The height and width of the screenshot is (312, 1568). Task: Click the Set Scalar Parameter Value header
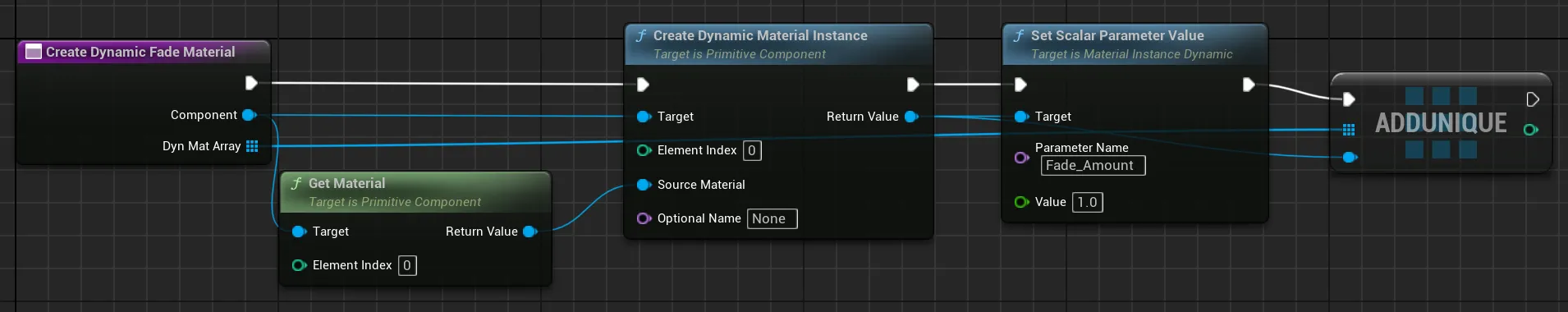(1135, 44)
